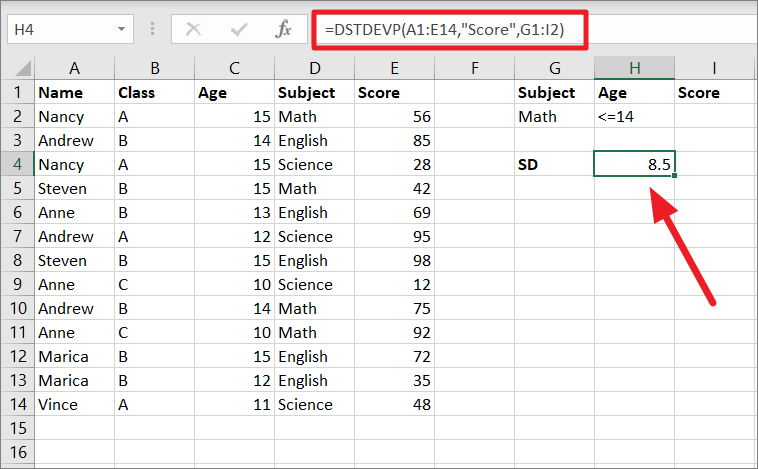Click in the formula bar DSTDEVP text
Image resolution: width=758 pixels, height=469 pixels.
click(x=444, y=29)
